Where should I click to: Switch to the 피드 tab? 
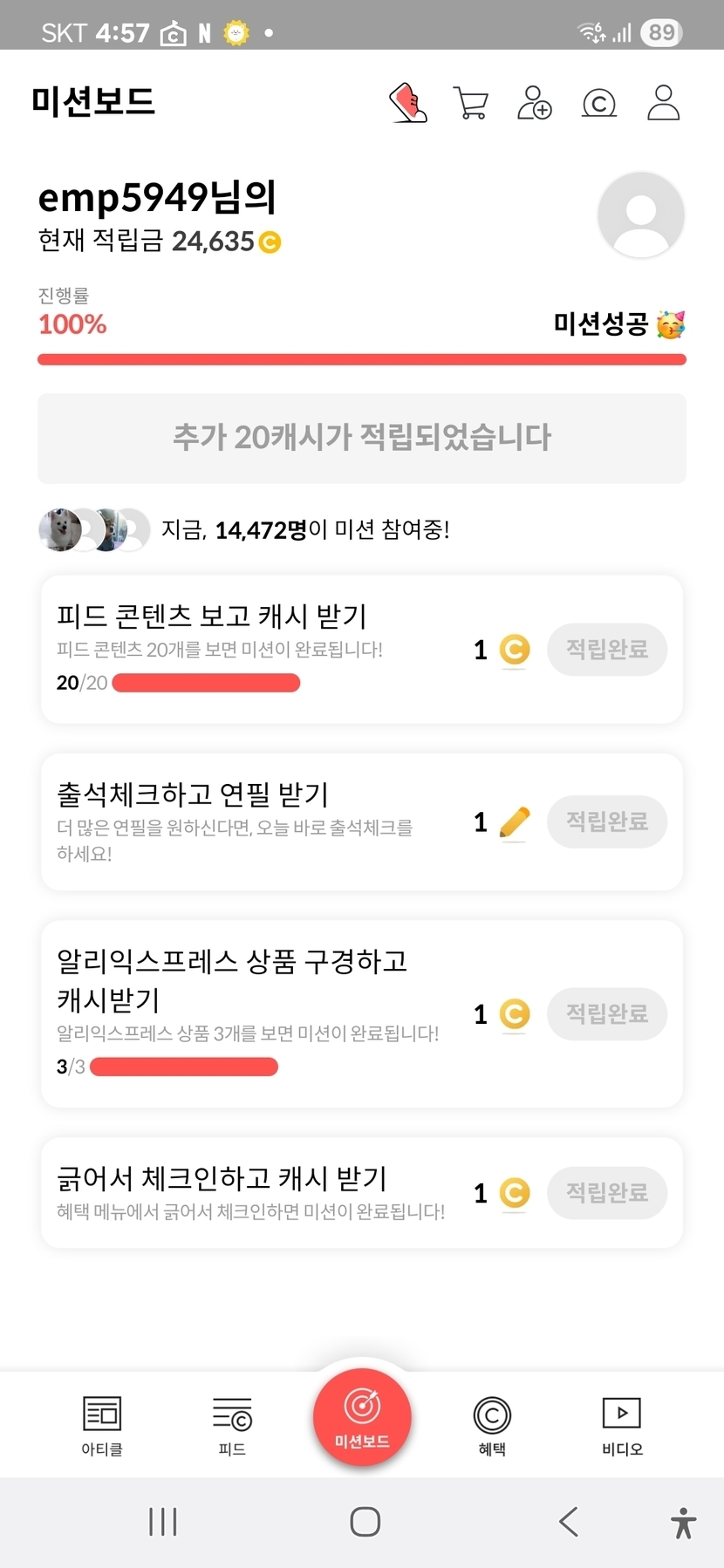point(232,1425)
